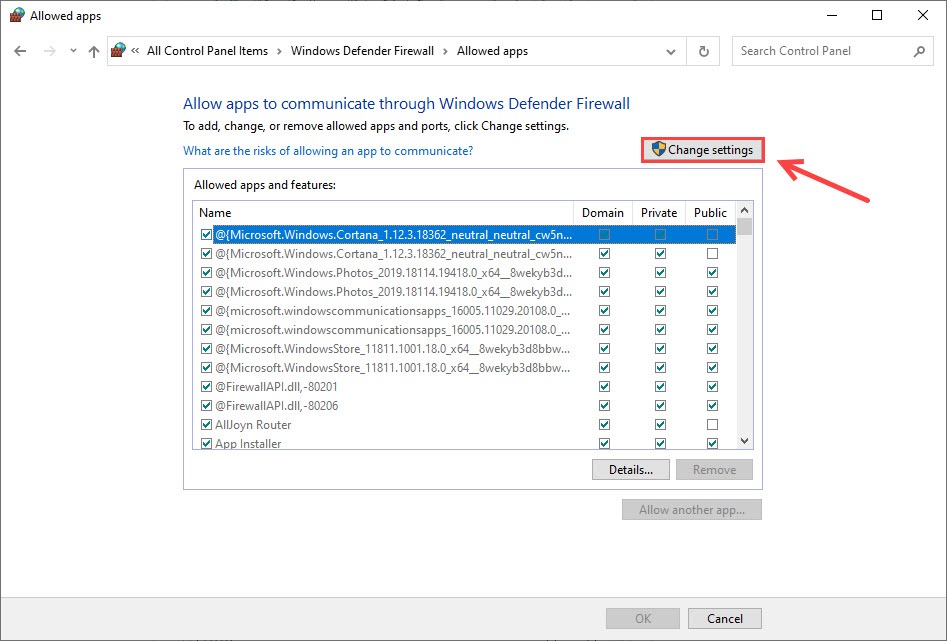Viewport: 947px width, 641px height.
Task: Click Allow another app... button
Action: pyautogui.click(x=692, y=509)
